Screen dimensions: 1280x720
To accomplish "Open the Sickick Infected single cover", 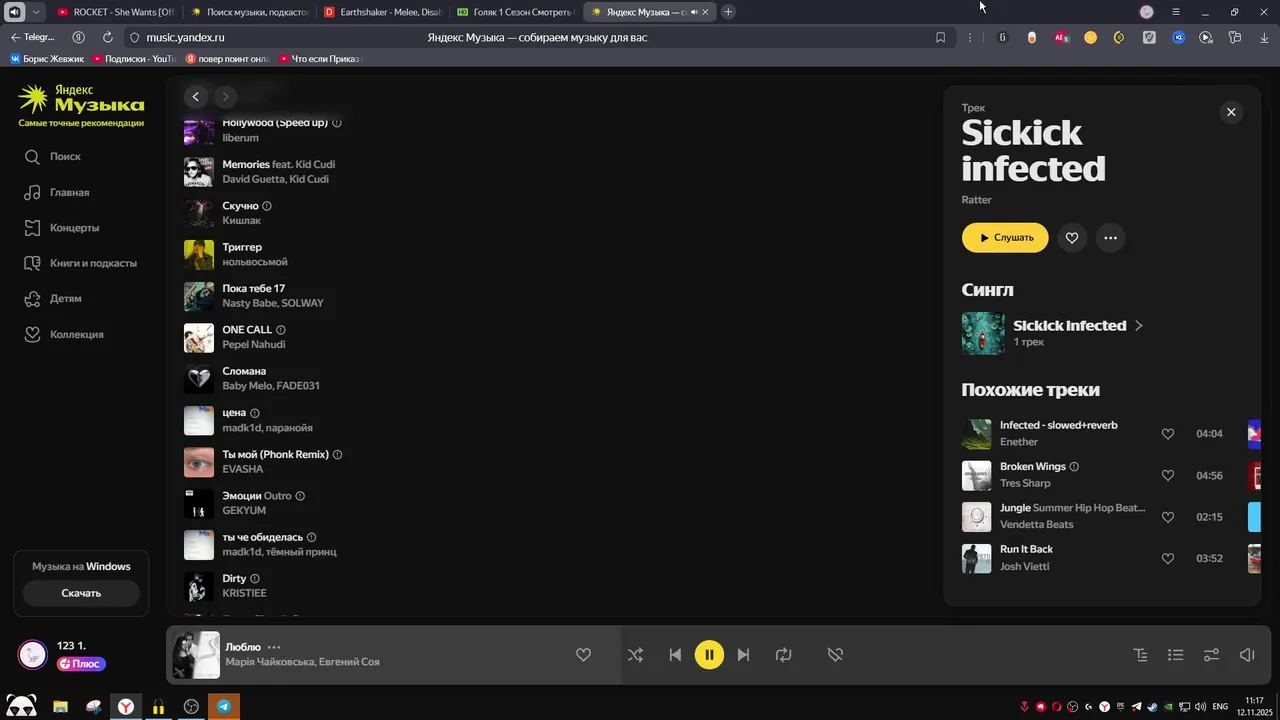I will click(x=983, y=333).
